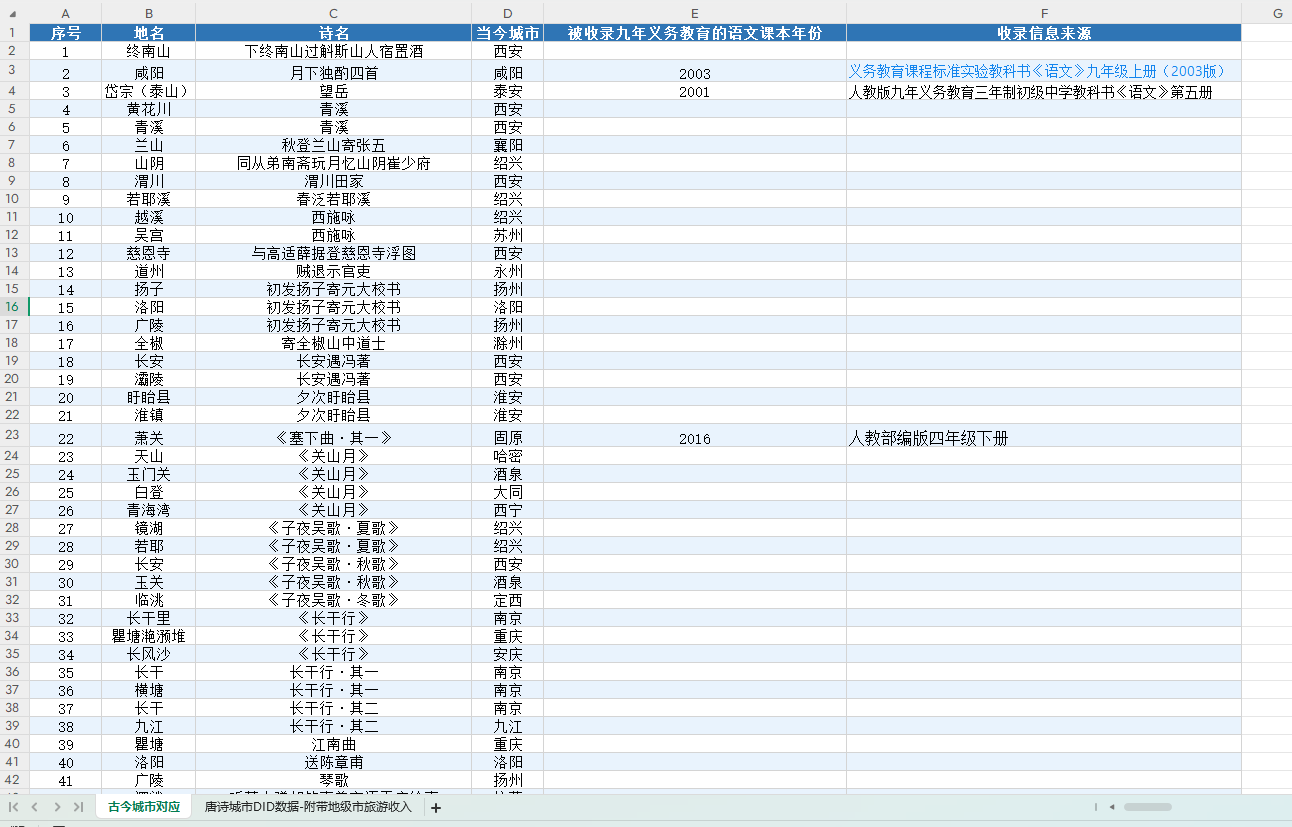Screen dimensions: 1292x827
Task: Select the city cell 永州
Action: pos(508,271)
